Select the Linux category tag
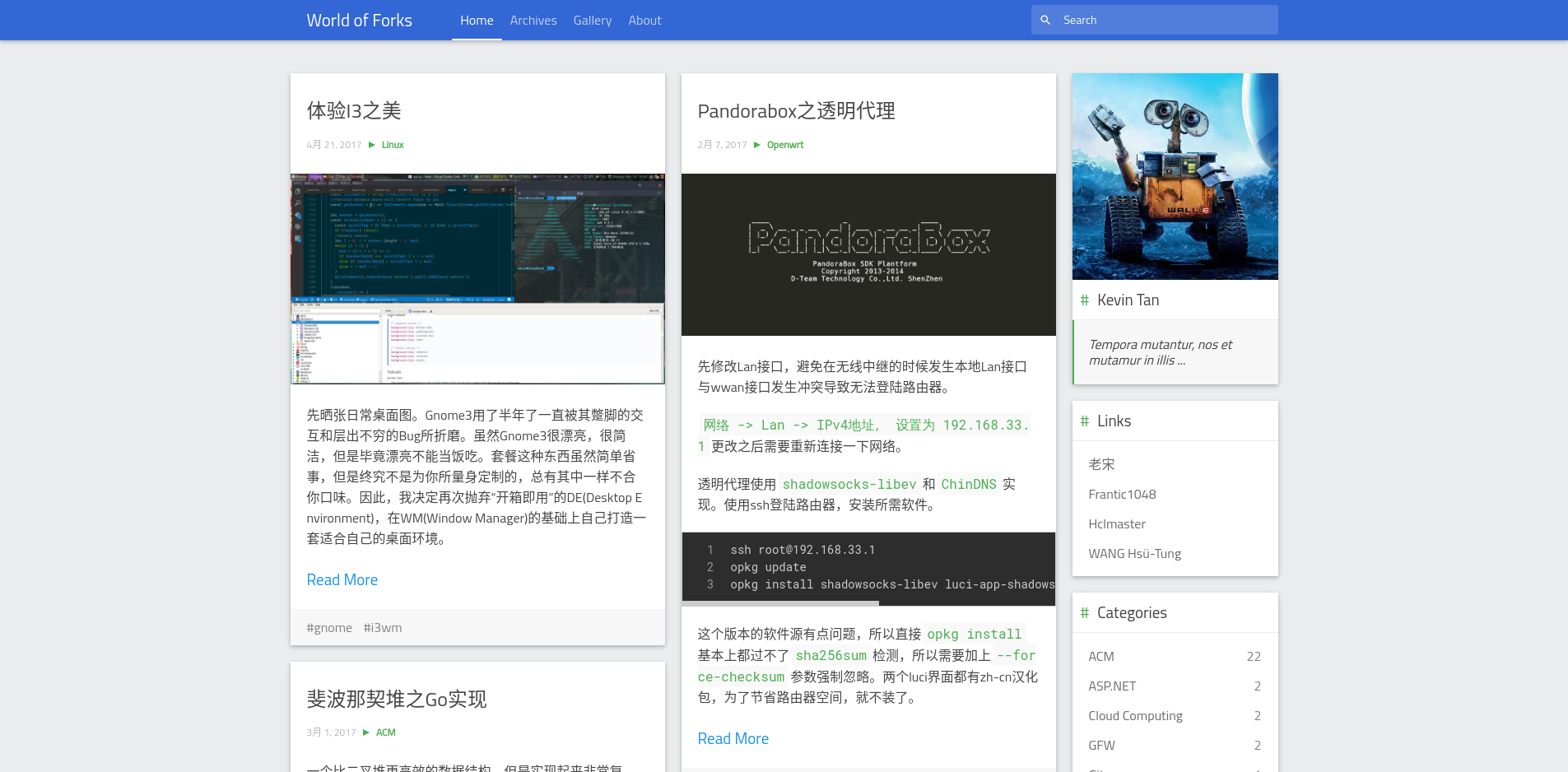 click(393, 145)
